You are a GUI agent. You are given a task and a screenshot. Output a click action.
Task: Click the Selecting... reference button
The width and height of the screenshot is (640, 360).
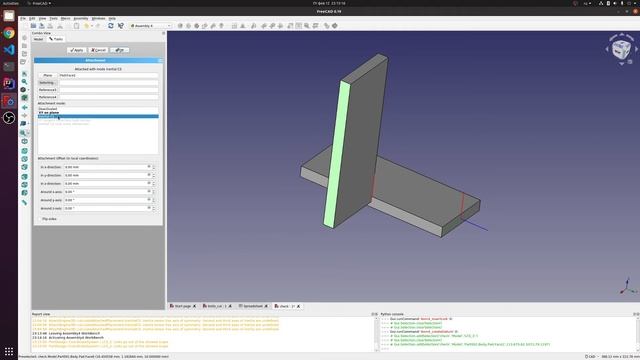pos(48,83)
